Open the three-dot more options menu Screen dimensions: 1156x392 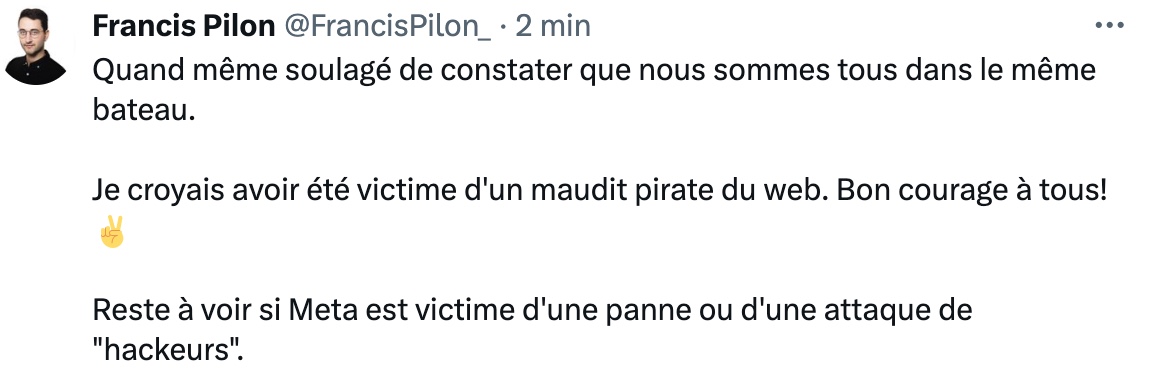[1109, 26]
